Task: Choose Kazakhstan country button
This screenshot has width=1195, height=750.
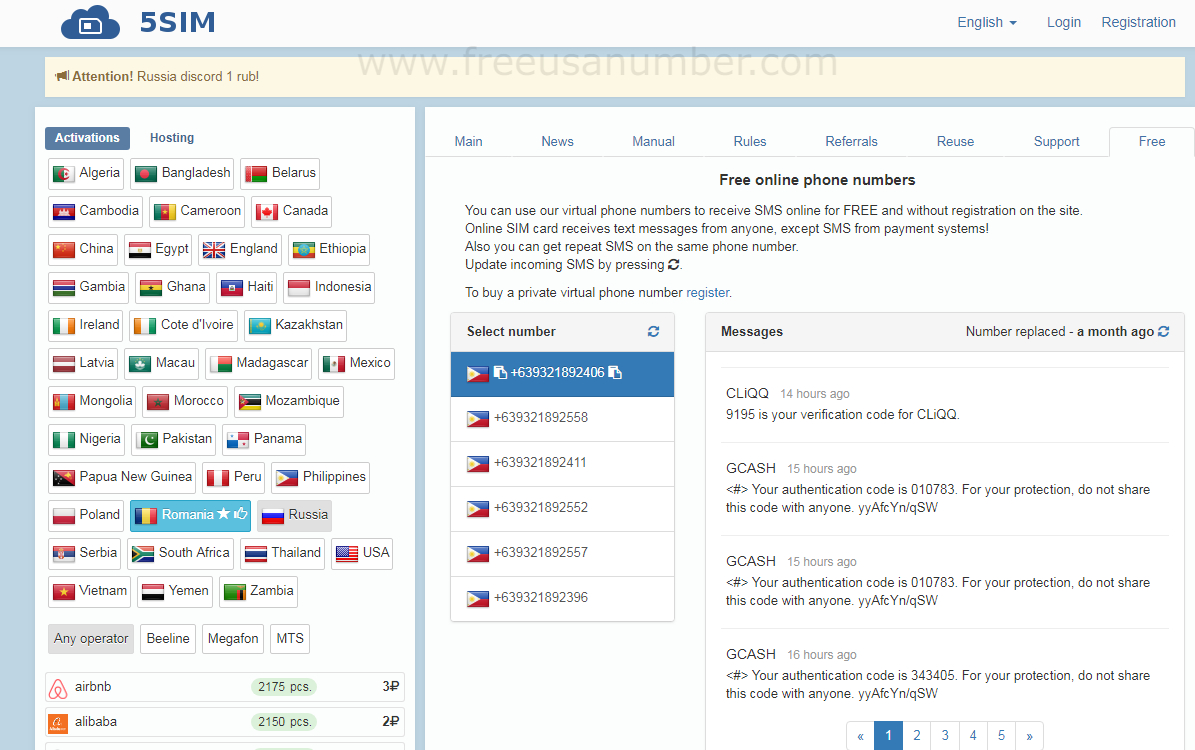Action: point(296,325)
